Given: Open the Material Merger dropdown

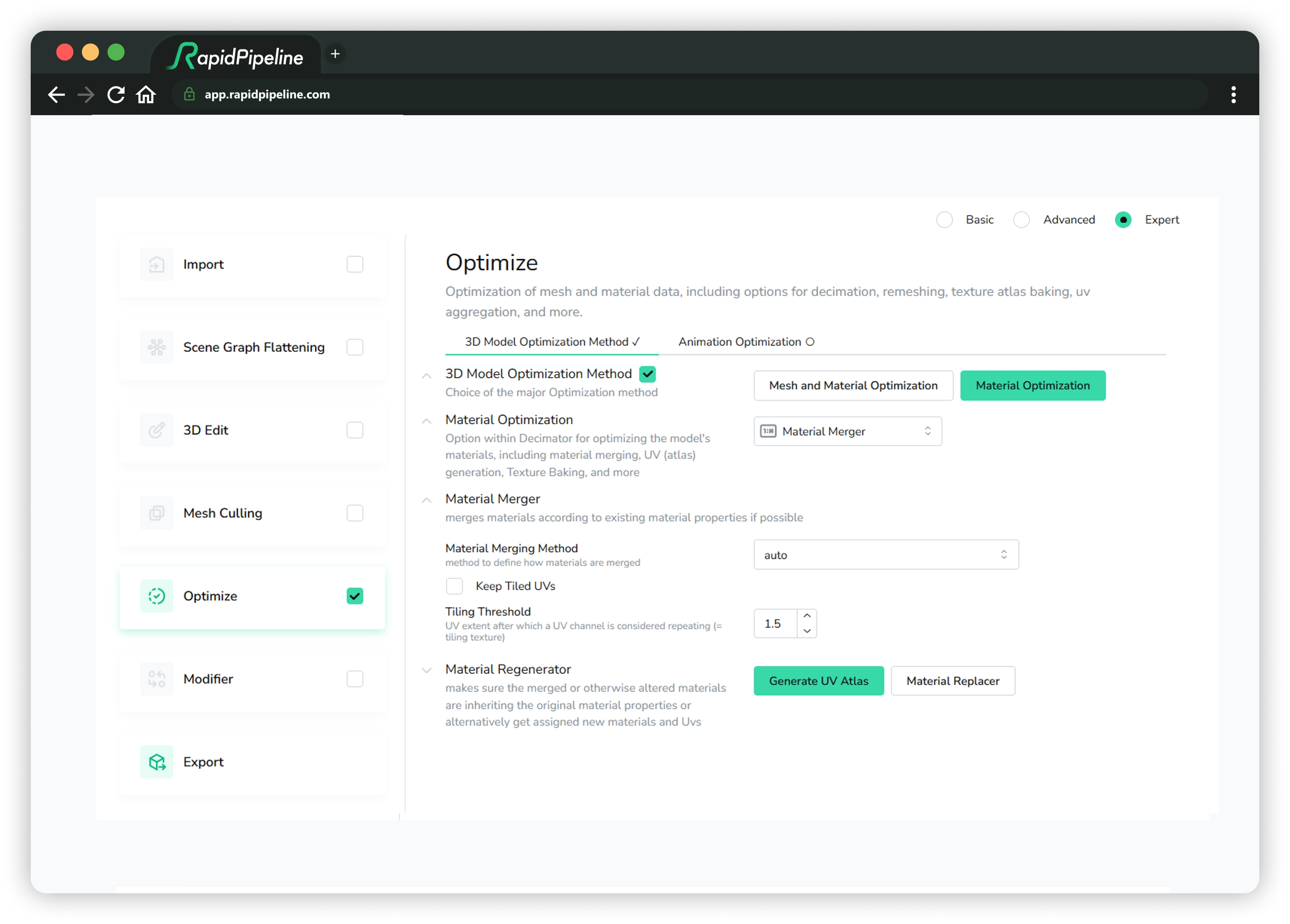Looking at the screenshot, I should 848,431.
